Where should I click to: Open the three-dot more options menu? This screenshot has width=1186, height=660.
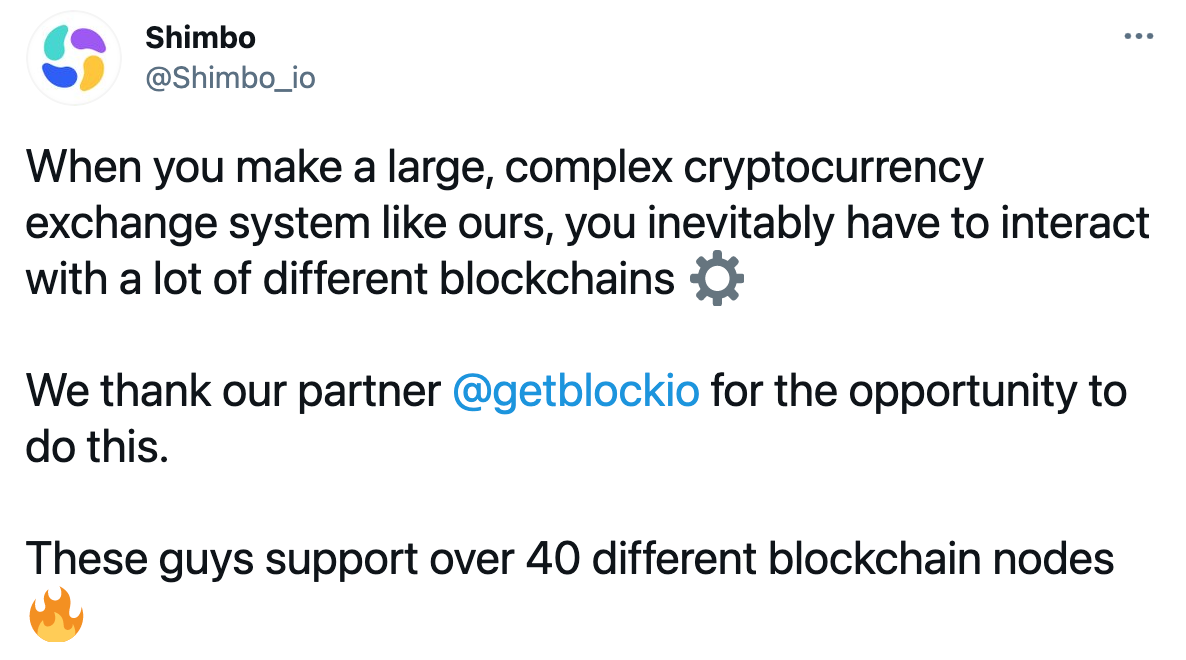point(1138,36)
